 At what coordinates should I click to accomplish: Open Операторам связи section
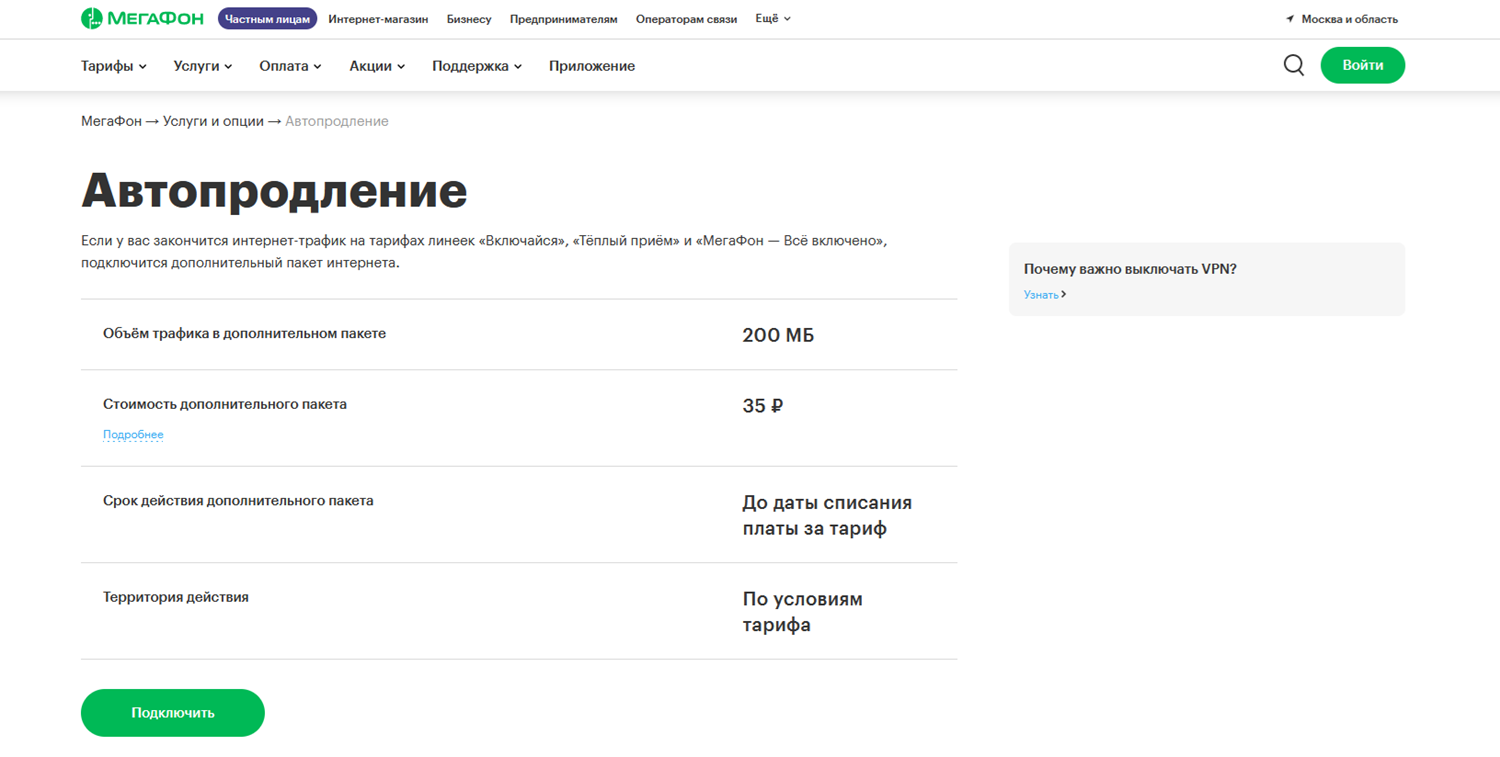click(686, 19)
